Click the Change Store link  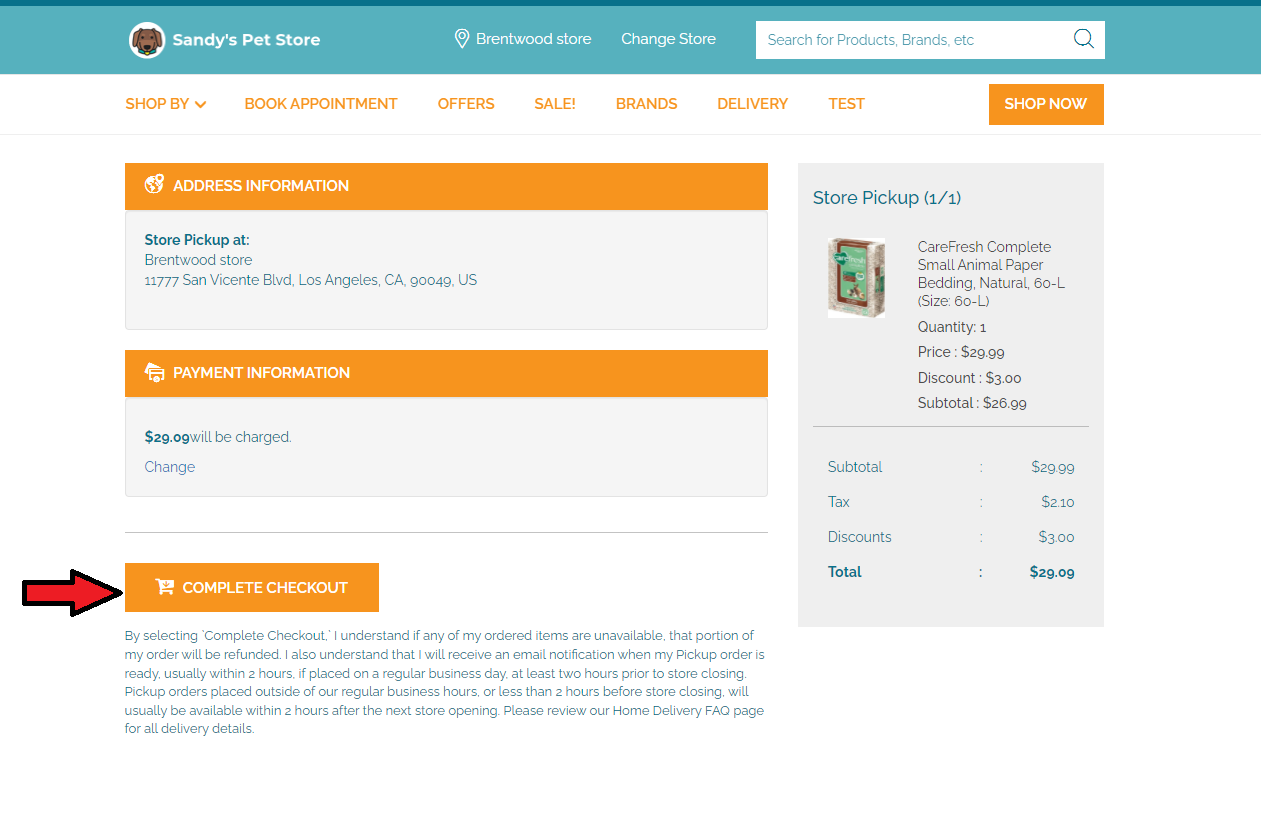(668, 39)
